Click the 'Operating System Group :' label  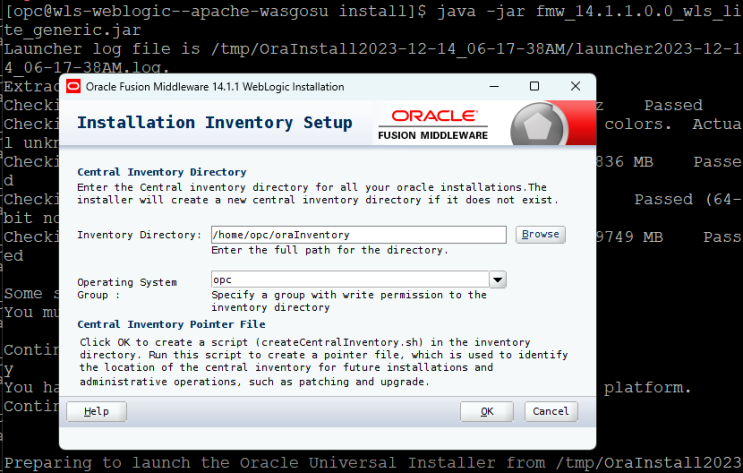(127, 289)
